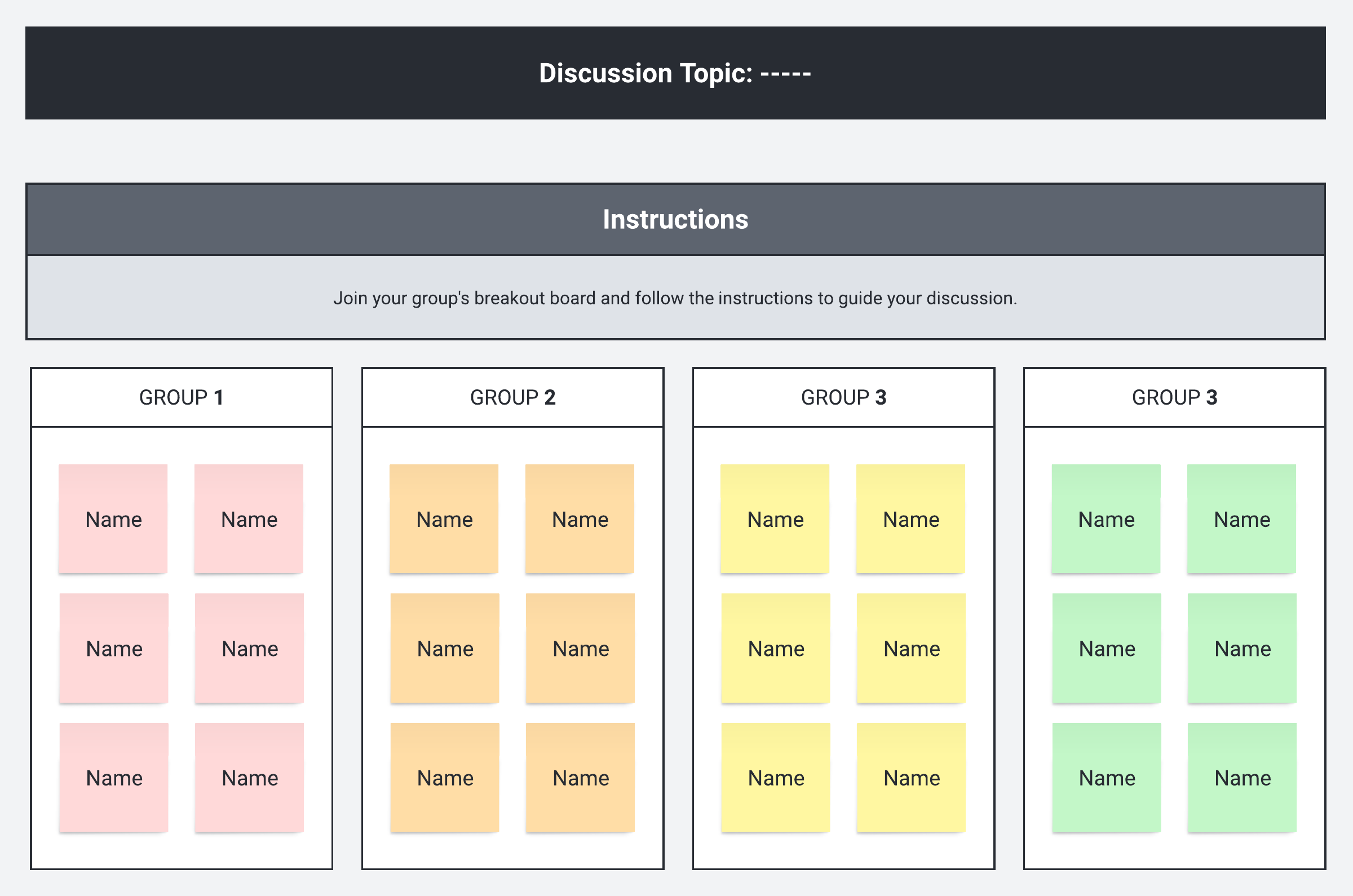Viewport: 1353px width, 896px height.
Task: Select top-right yellow Name sticky note
Action: click(x=910, y=519)
